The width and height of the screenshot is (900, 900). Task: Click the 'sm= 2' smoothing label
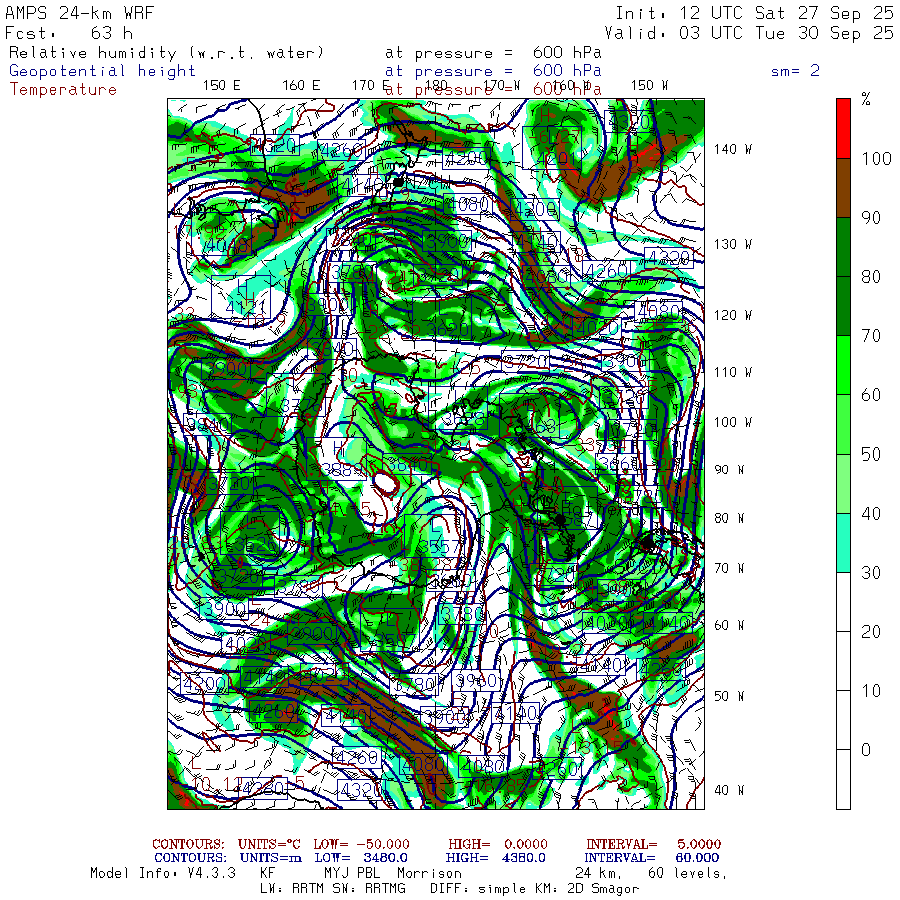click(x=795, y=71)
